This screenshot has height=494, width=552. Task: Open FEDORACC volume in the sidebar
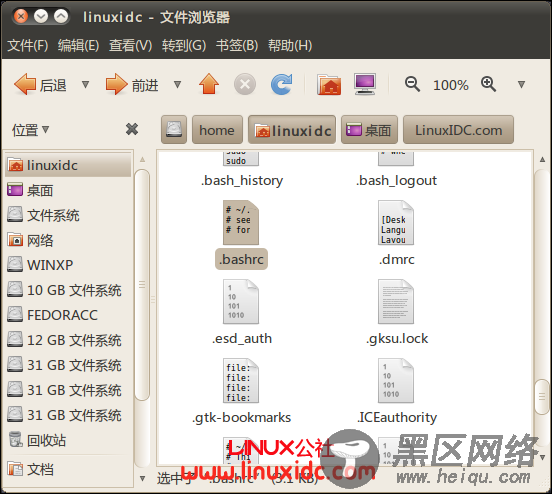pyautogui.click(x=68, y=315)
